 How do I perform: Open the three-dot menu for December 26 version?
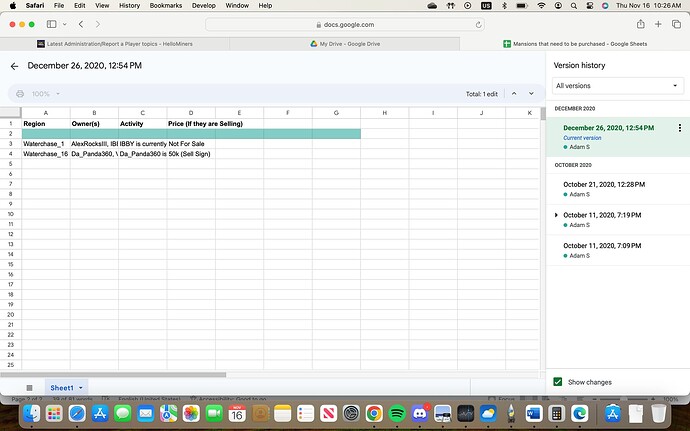pos(680,128)
